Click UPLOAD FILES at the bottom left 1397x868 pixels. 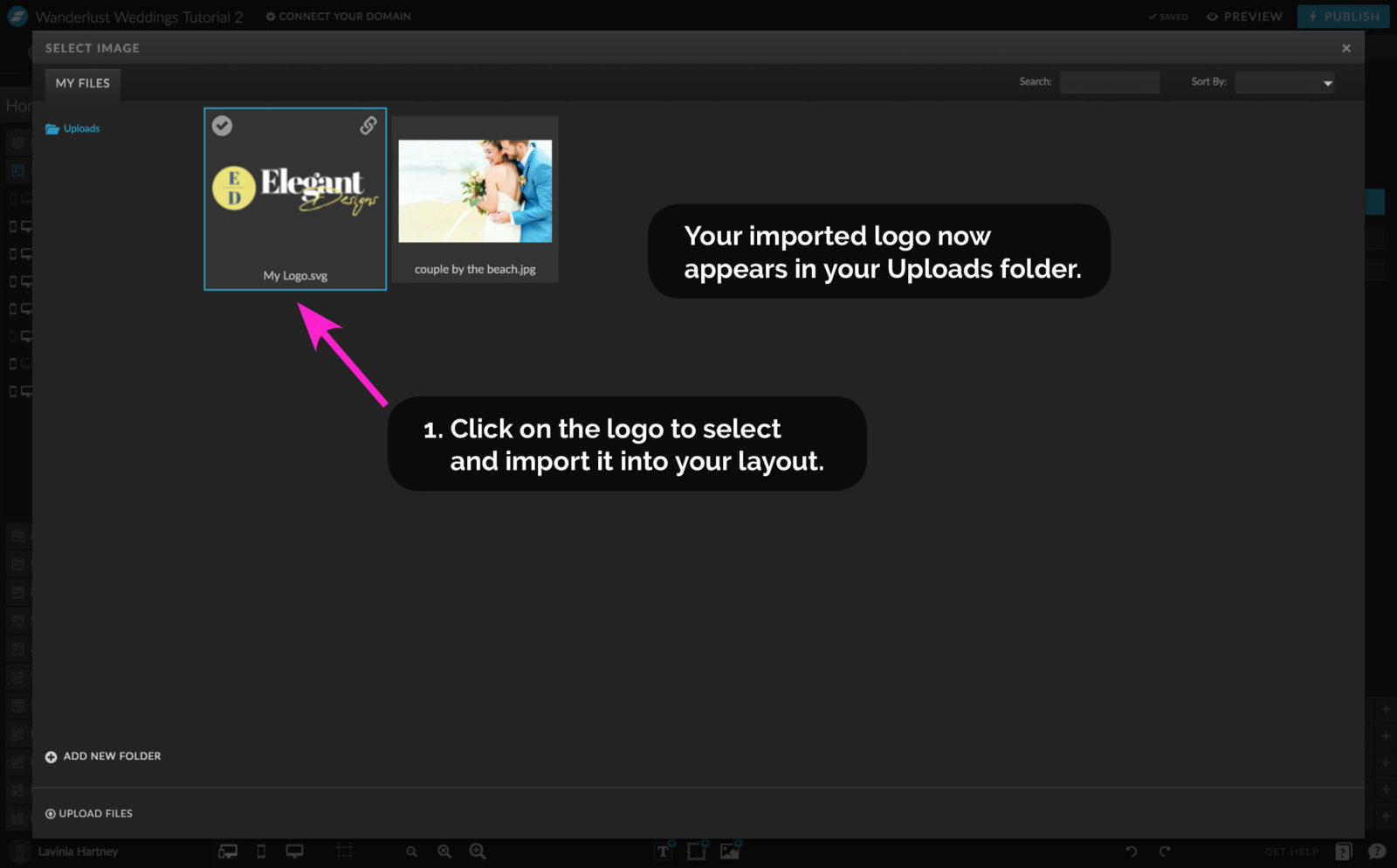[88, 813]
